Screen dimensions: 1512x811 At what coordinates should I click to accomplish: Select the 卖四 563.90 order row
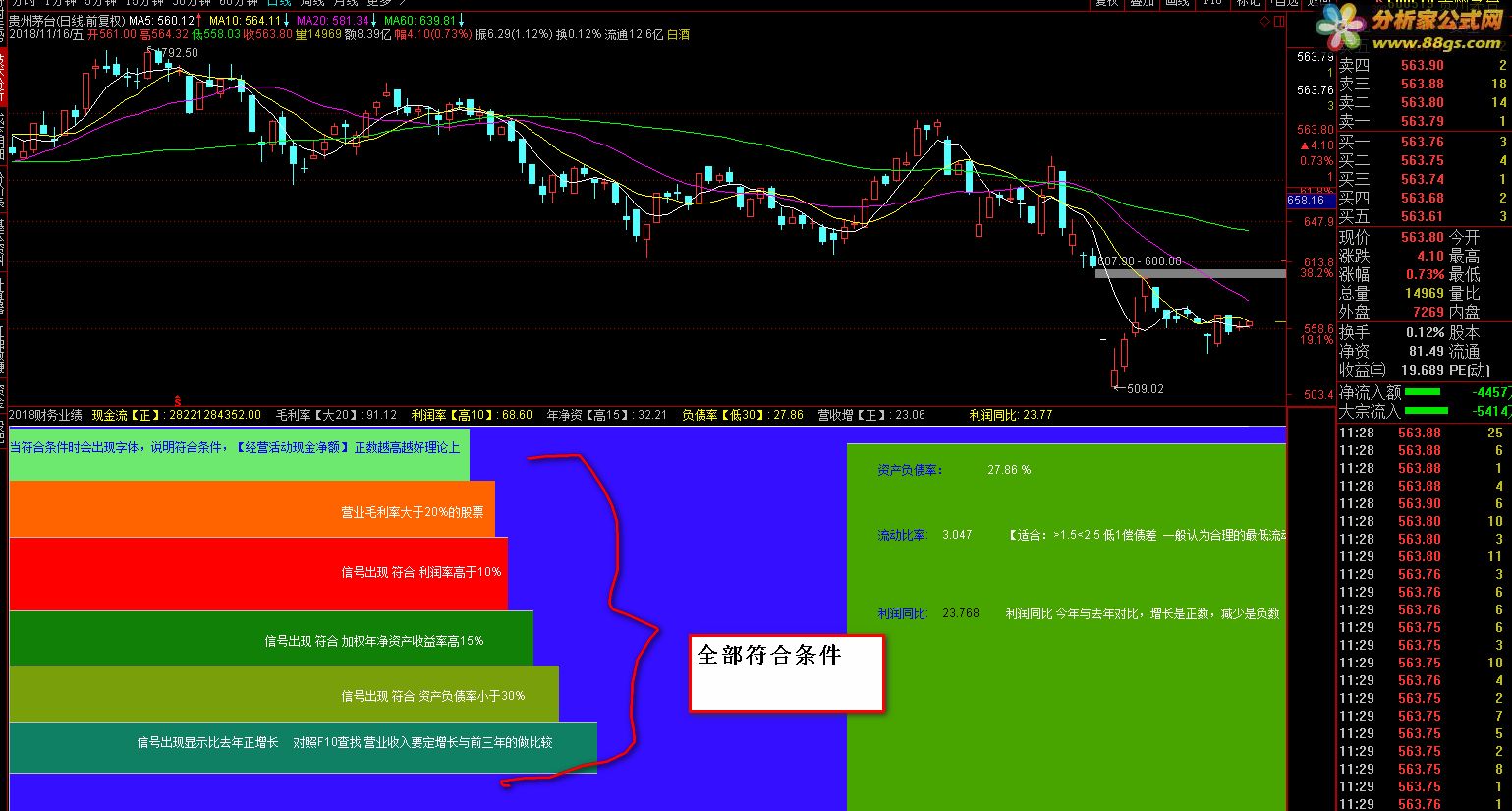[1424, 65]
